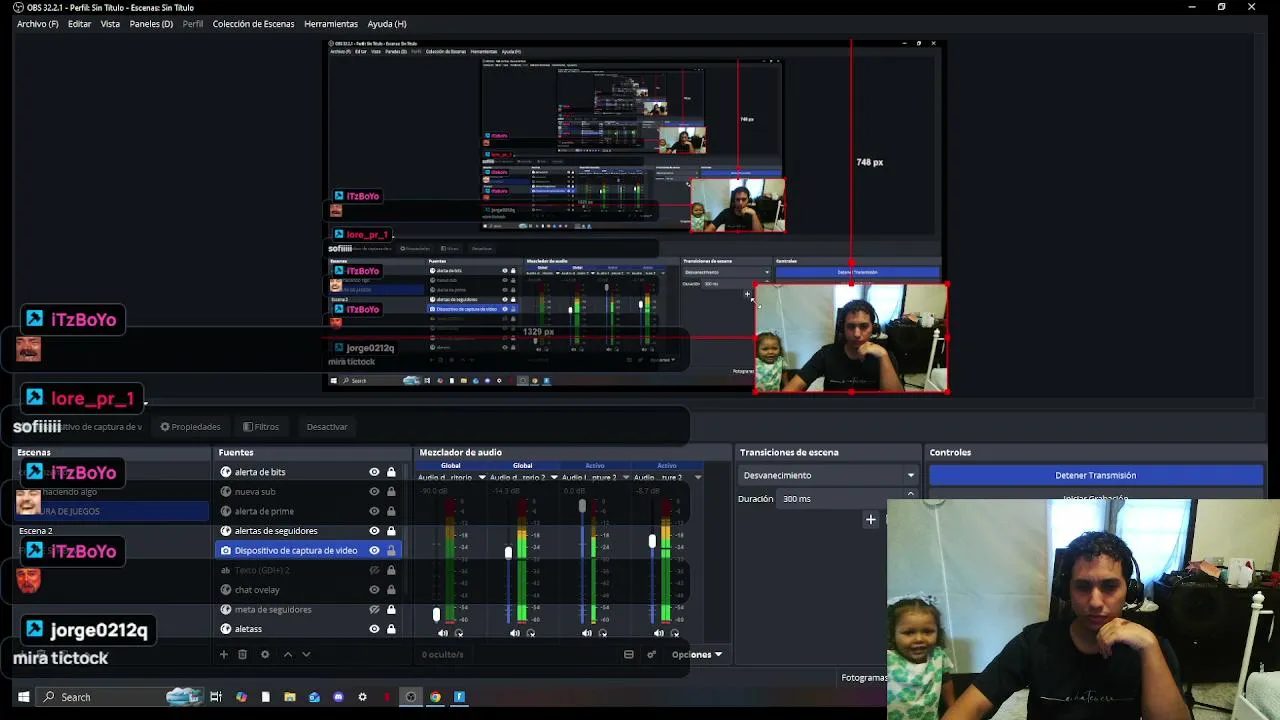Adjust the first Activo channel volume slider

(582, 507)
